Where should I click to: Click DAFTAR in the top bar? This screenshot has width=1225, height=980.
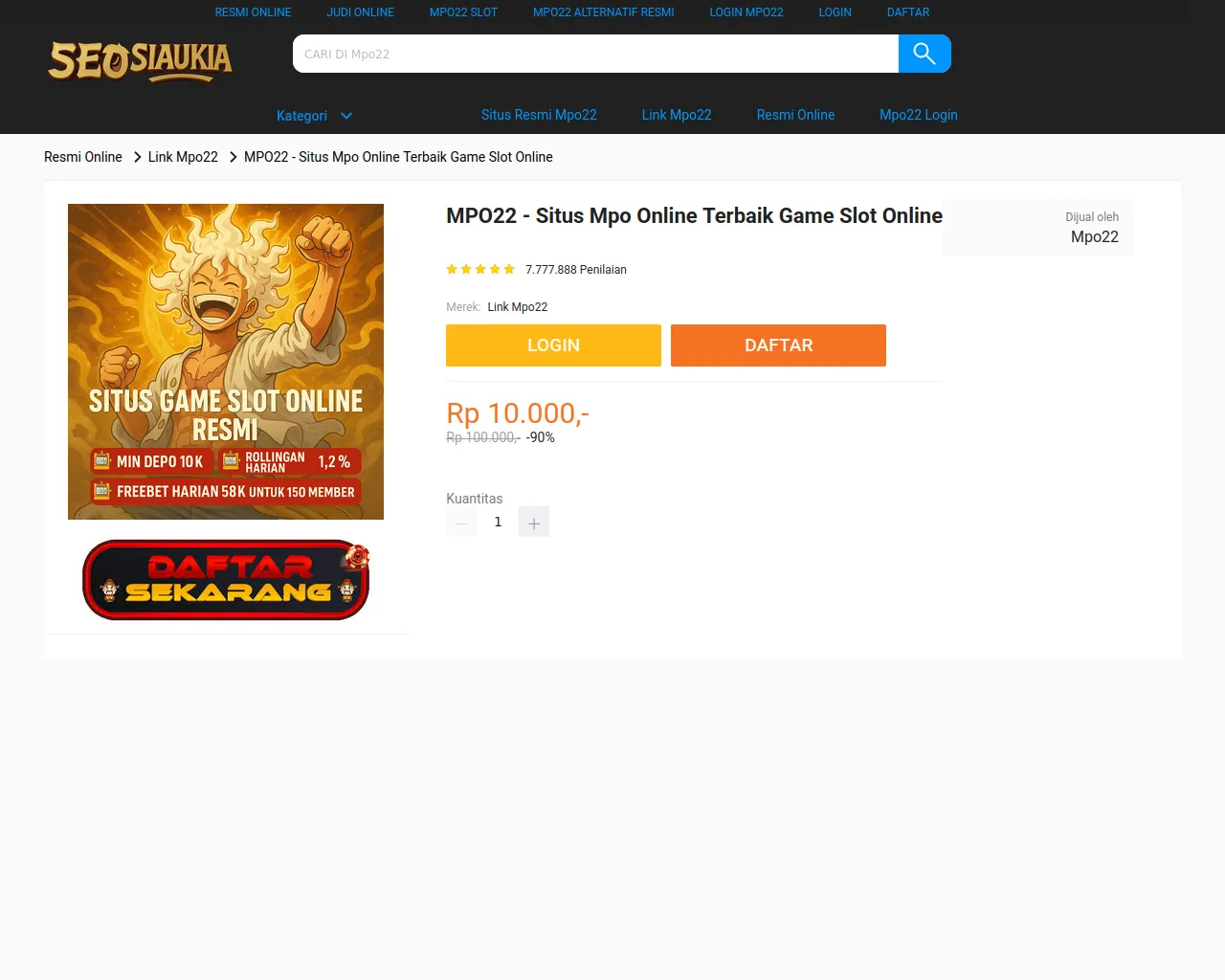click(908, 12)
